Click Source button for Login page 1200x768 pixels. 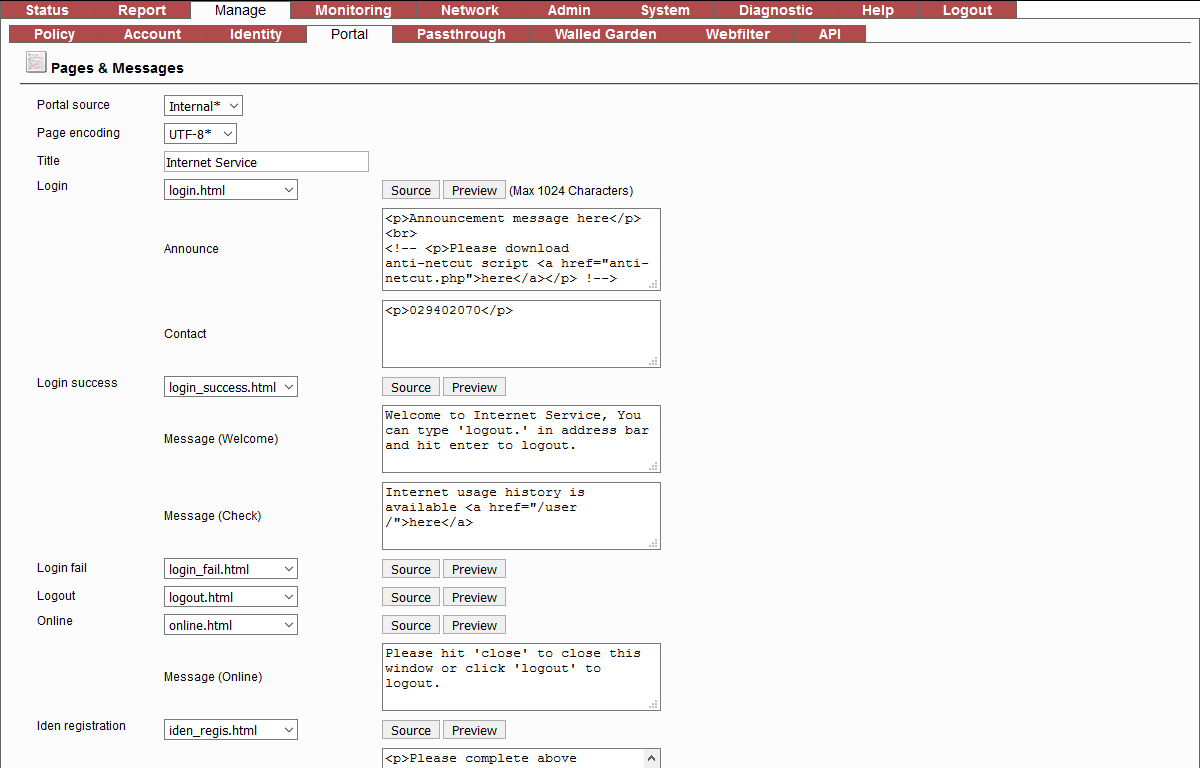coord(411,190)
